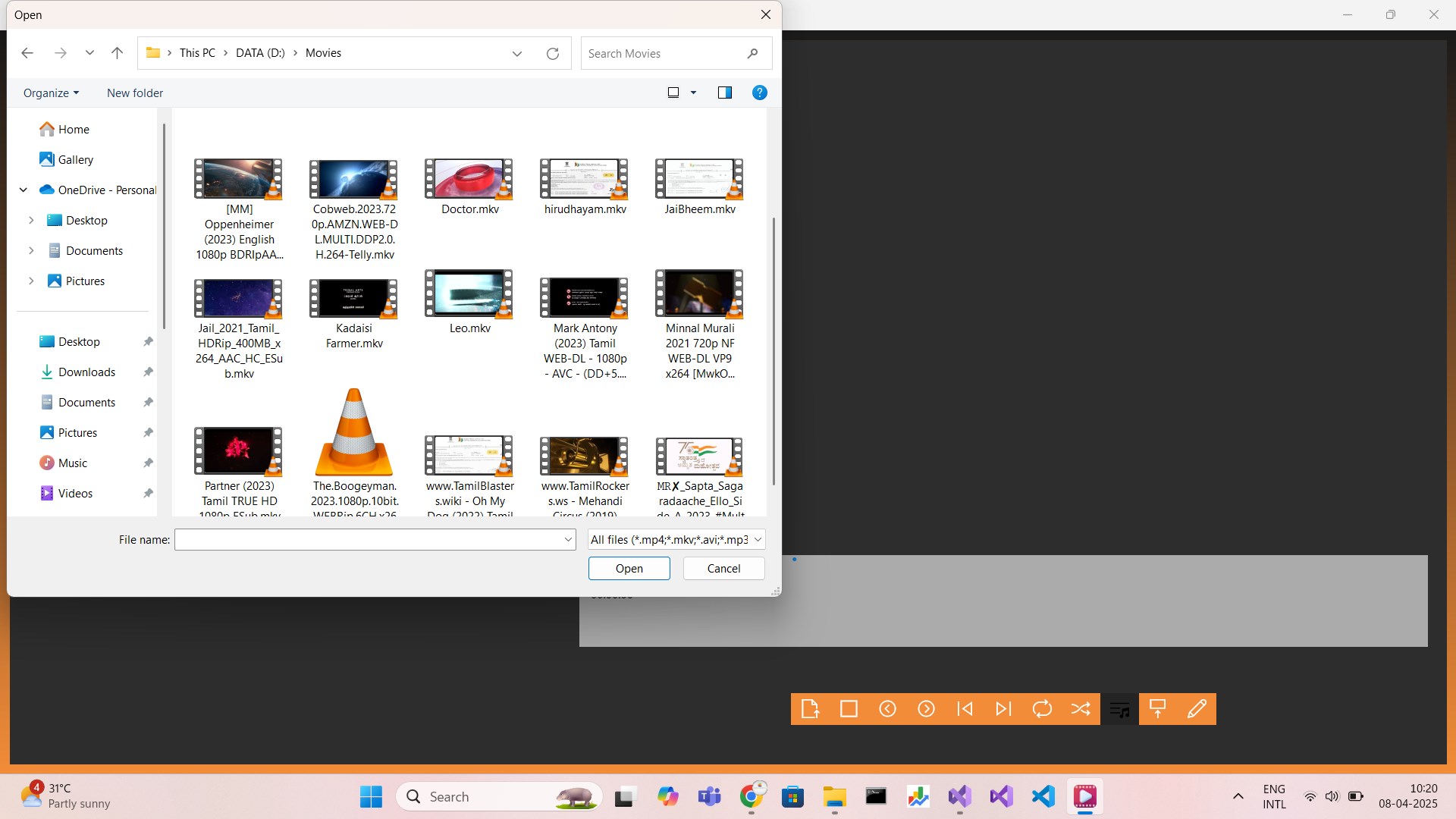Open a new media file in VLC
This screenshot has width=1456, height=819.
tap(810, 709)
